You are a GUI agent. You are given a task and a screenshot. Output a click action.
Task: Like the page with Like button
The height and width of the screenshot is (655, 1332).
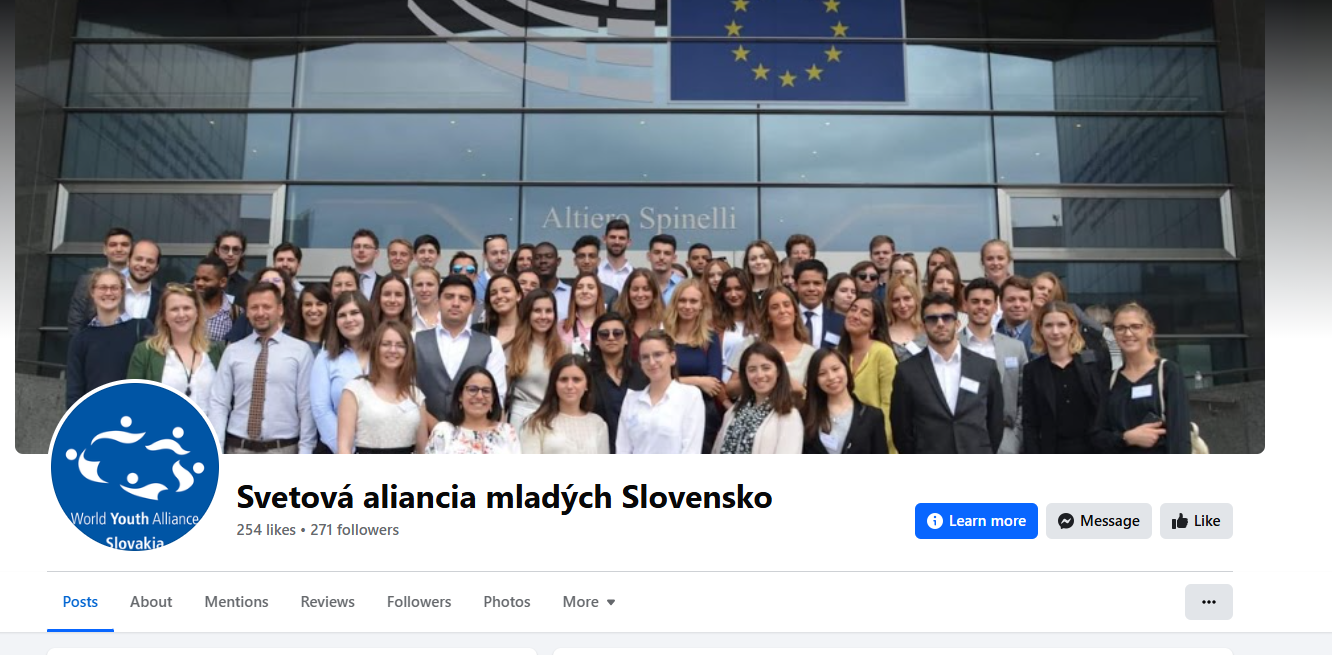pos(1196,521)
